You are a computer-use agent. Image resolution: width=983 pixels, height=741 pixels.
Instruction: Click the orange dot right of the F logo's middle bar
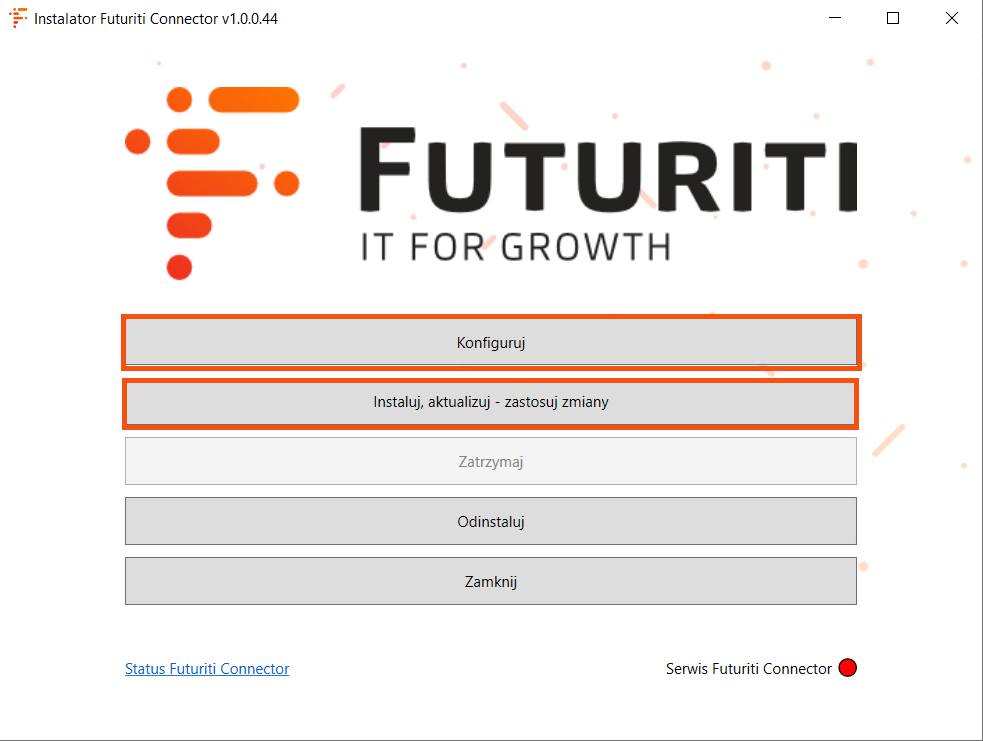pos(287,183)
